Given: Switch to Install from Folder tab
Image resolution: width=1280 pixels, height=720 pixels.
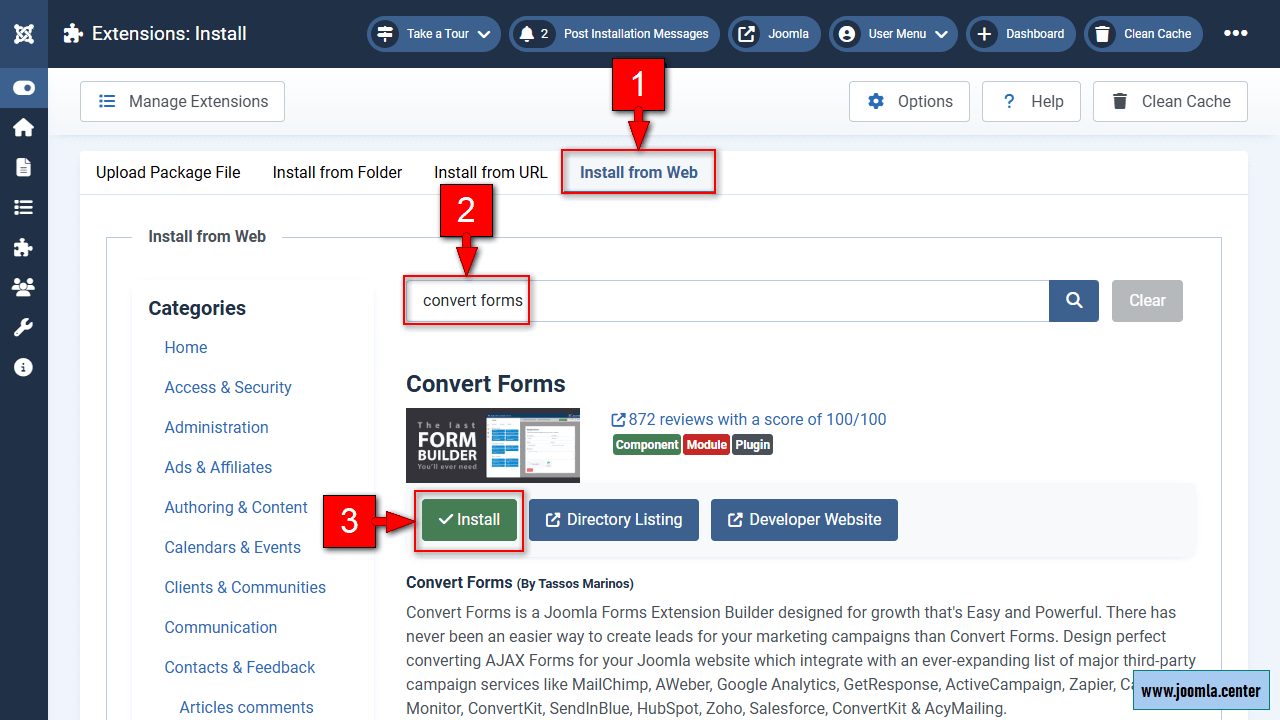Looking at the screenshot, I should (x=337, y=172).
